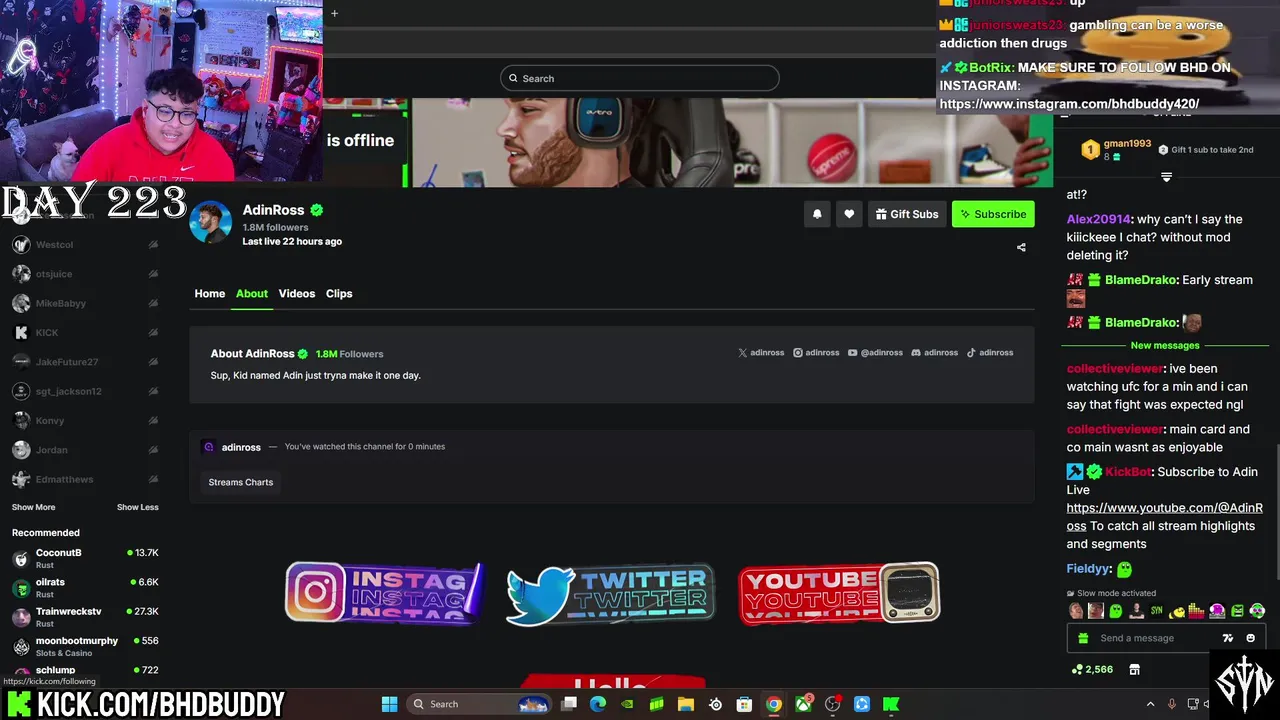Open the 7TV emote menu icon
This screenshot has height=720, width=1280.
(x=1228, y=638)
